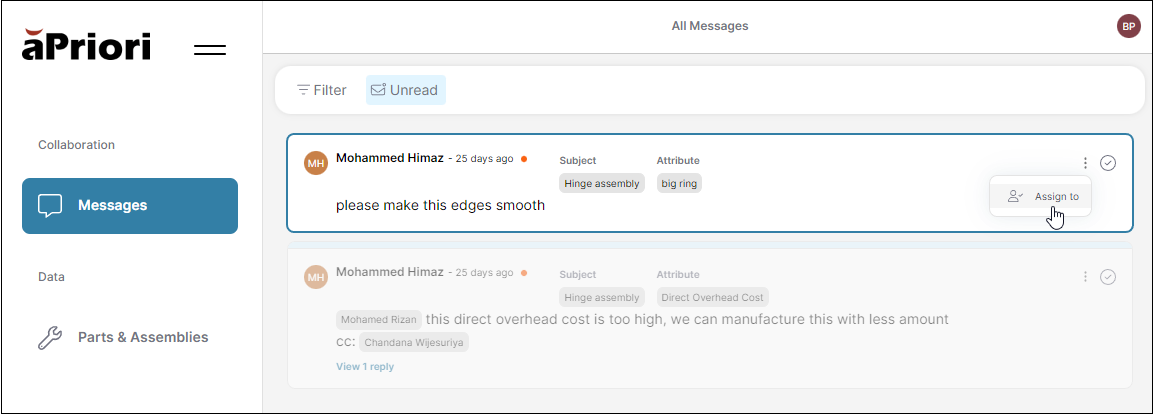This screenshot has height=414, width=1153.
Task: Expand the View 1 reply thread
Action: [365, 367]
